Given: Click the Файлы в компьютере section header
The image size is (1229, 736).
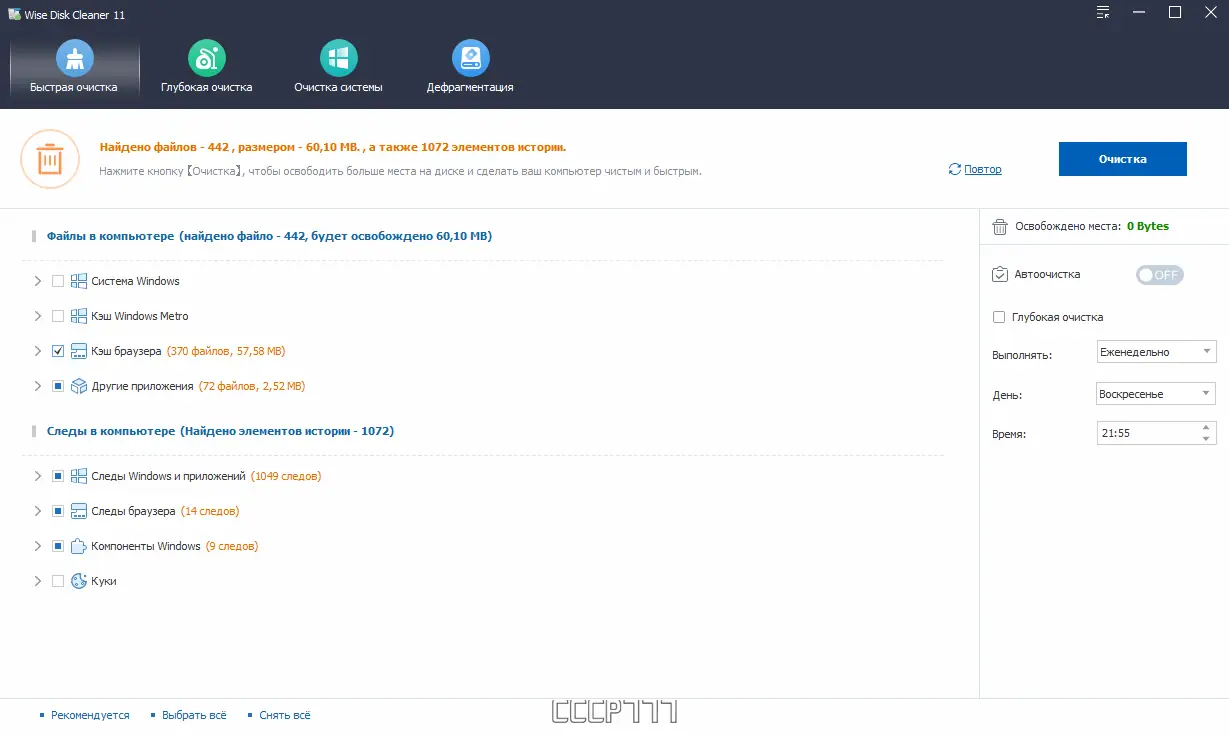Looking at the screenshot, I should point(269,237).
